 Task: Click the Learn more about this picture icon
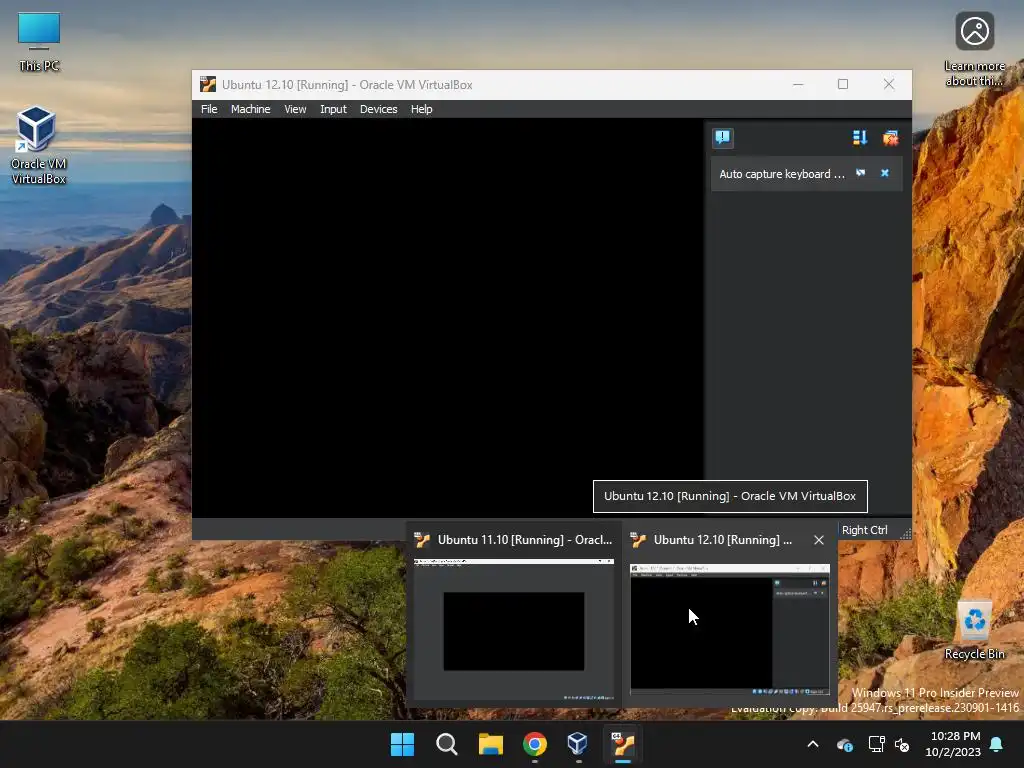point(974,50)
